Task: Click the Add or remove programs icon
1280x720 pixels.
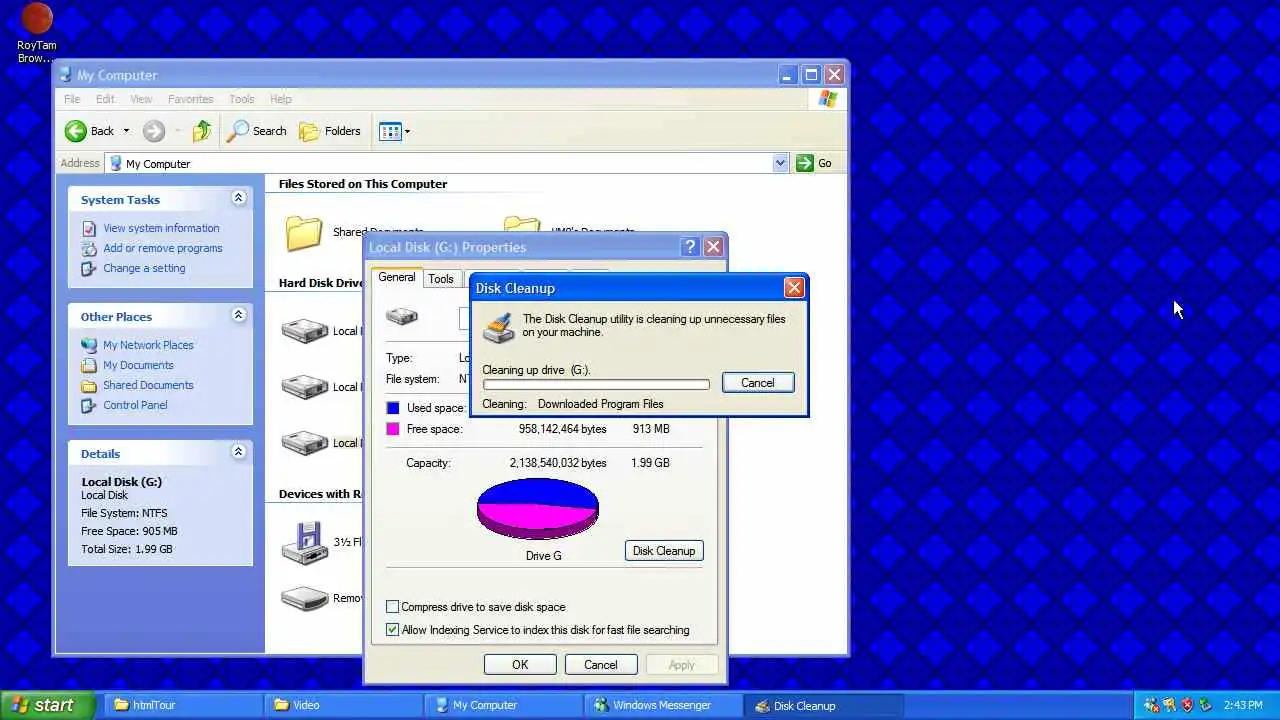Action: pyautogui.click(x=89, y=248)
